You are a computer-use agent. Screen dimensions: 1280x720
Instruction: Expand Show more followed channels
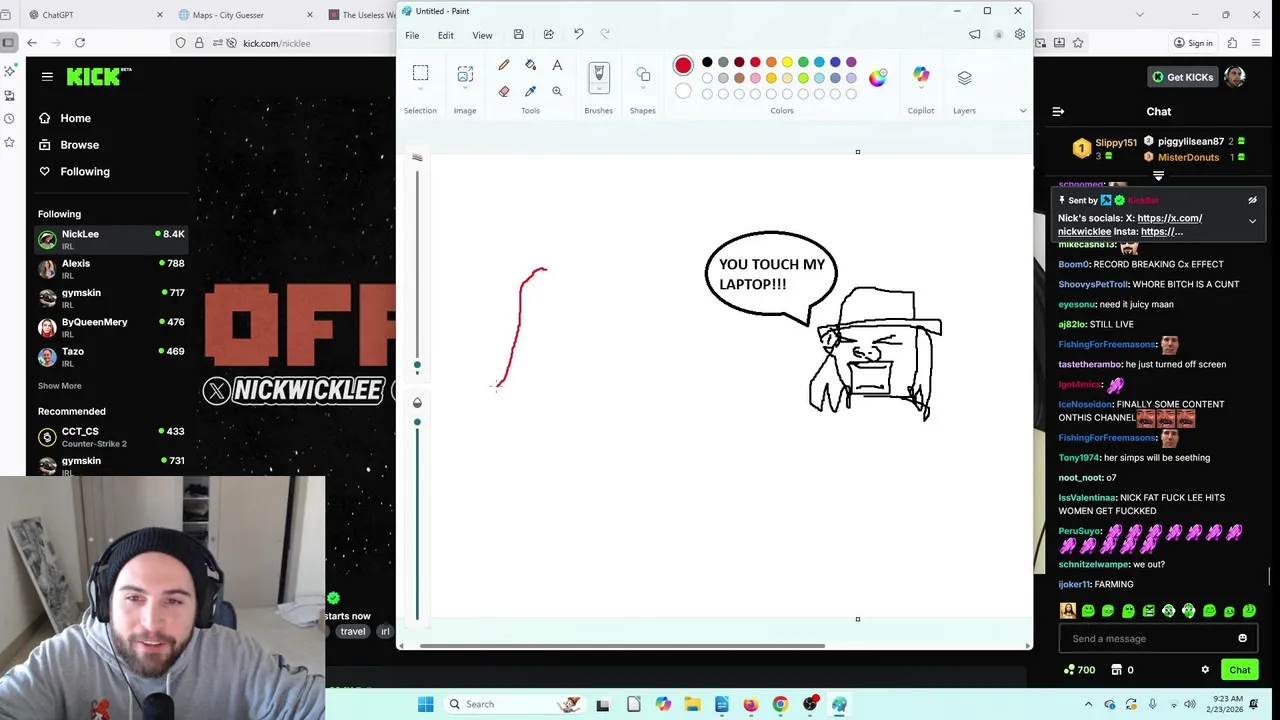(x=60, y=386)
